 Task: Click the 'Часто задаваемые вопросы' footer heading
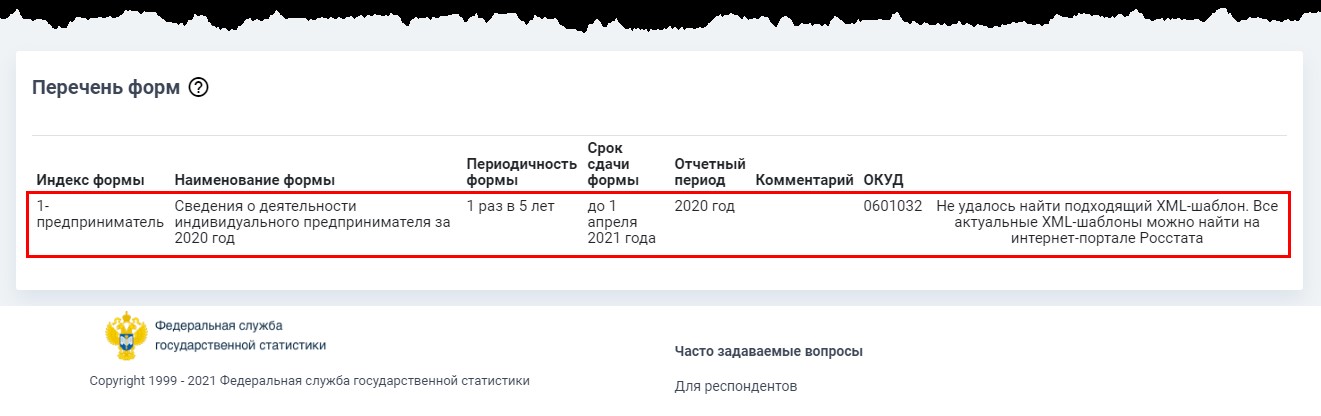(768, 351)
